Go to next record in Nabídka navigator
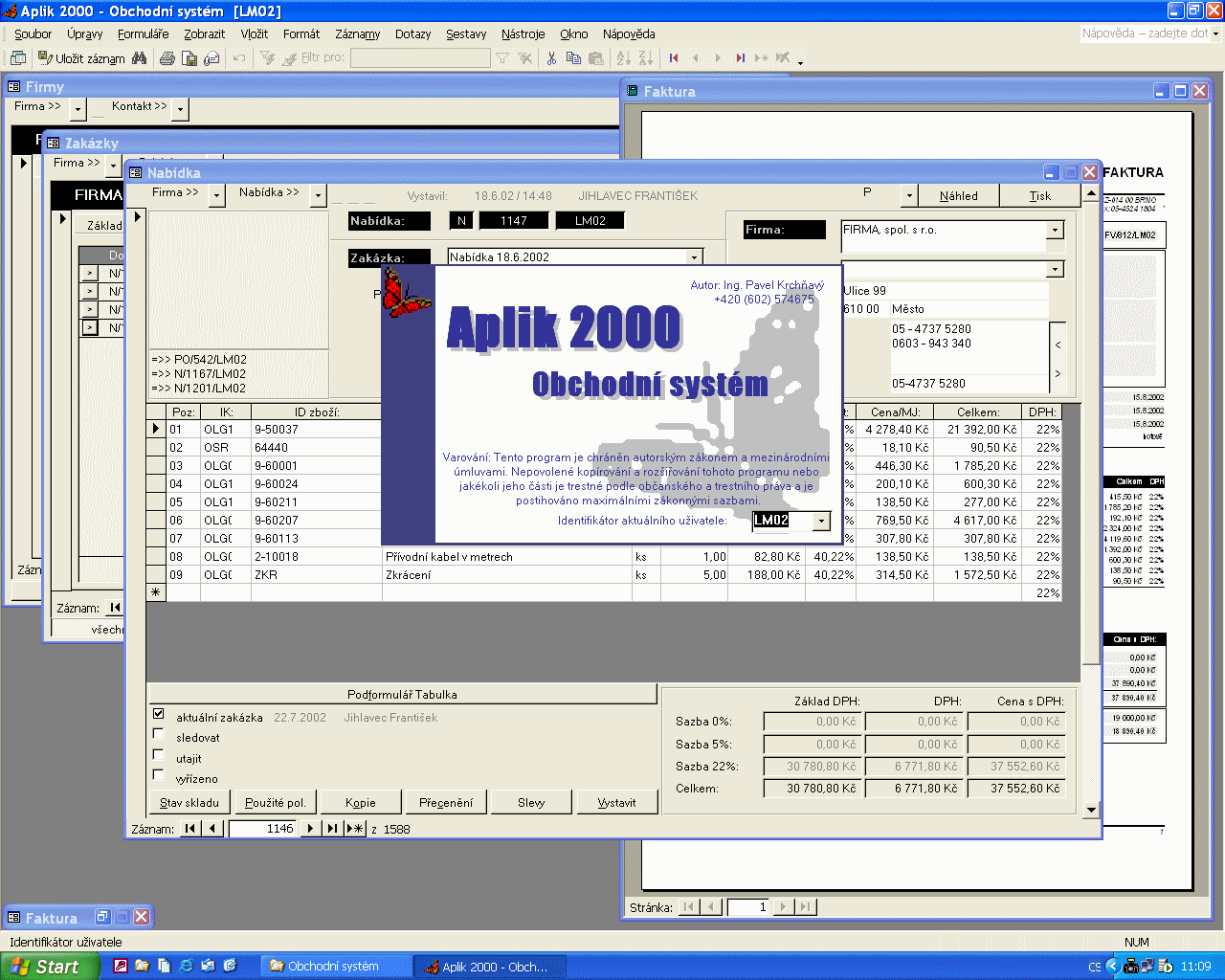Viewport: 1225px width, 980px height. (310, 829)
